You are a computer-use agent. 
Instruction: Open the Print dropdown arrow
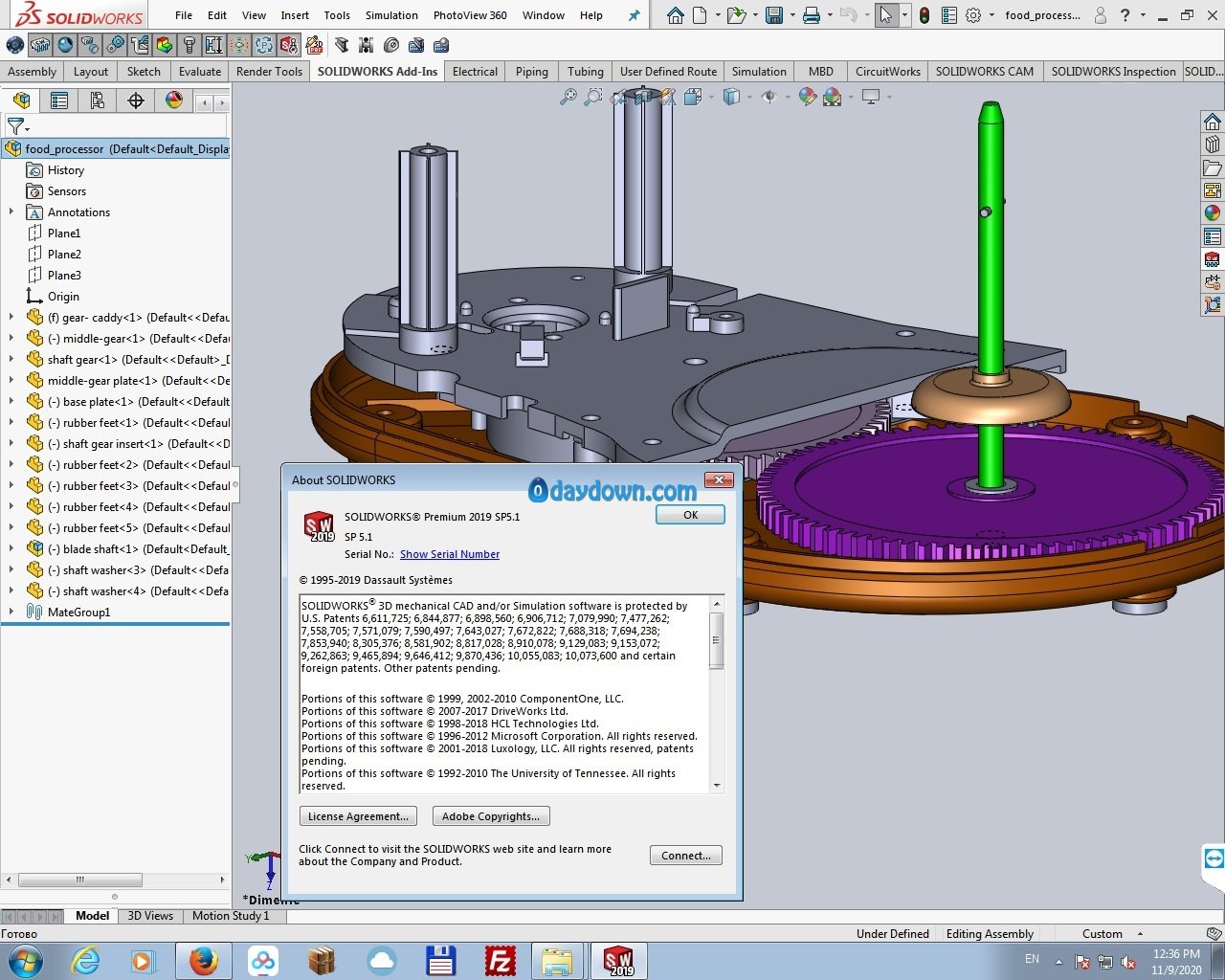click(x=830, y=15)
